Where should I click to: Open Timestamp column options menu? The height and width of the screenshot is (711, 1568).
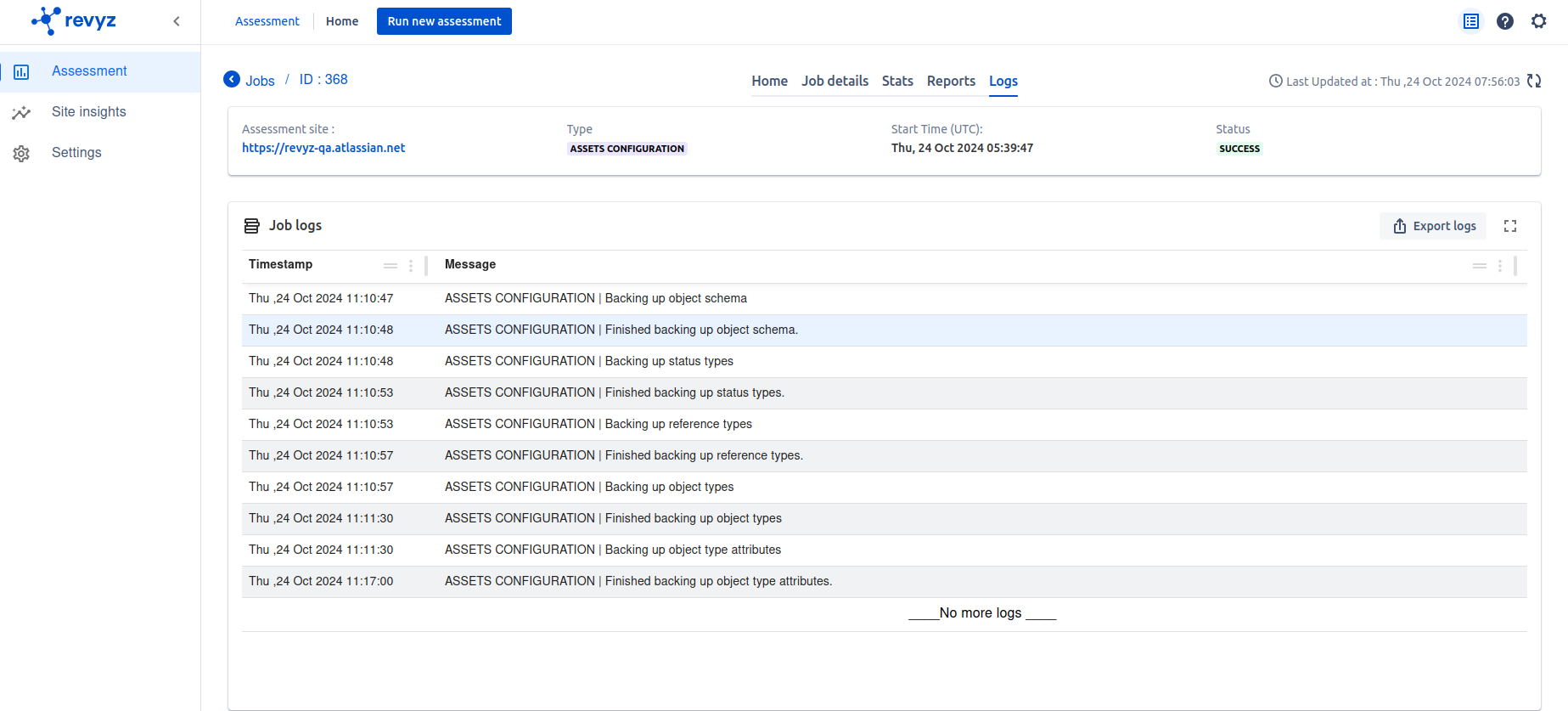tap(411, 266)
